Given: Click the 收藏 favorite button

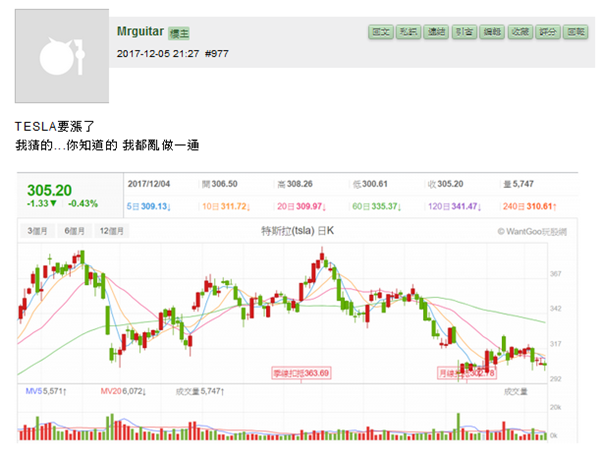Looking at the screenshot, I should pyautogui.click(x=520, y=32).
